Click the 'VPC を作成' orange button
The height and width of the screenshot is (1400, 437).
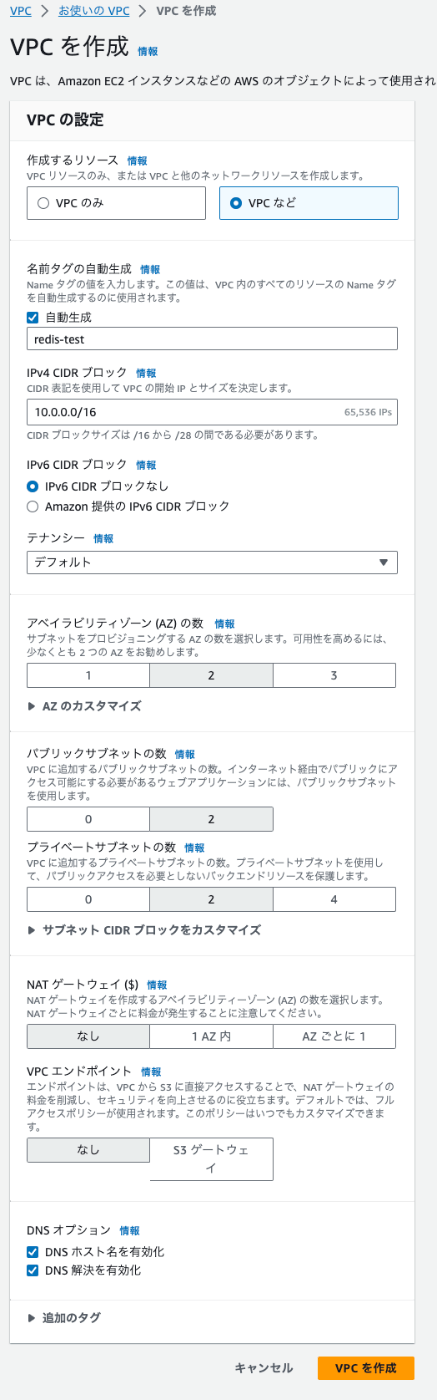coord(366,1368)
